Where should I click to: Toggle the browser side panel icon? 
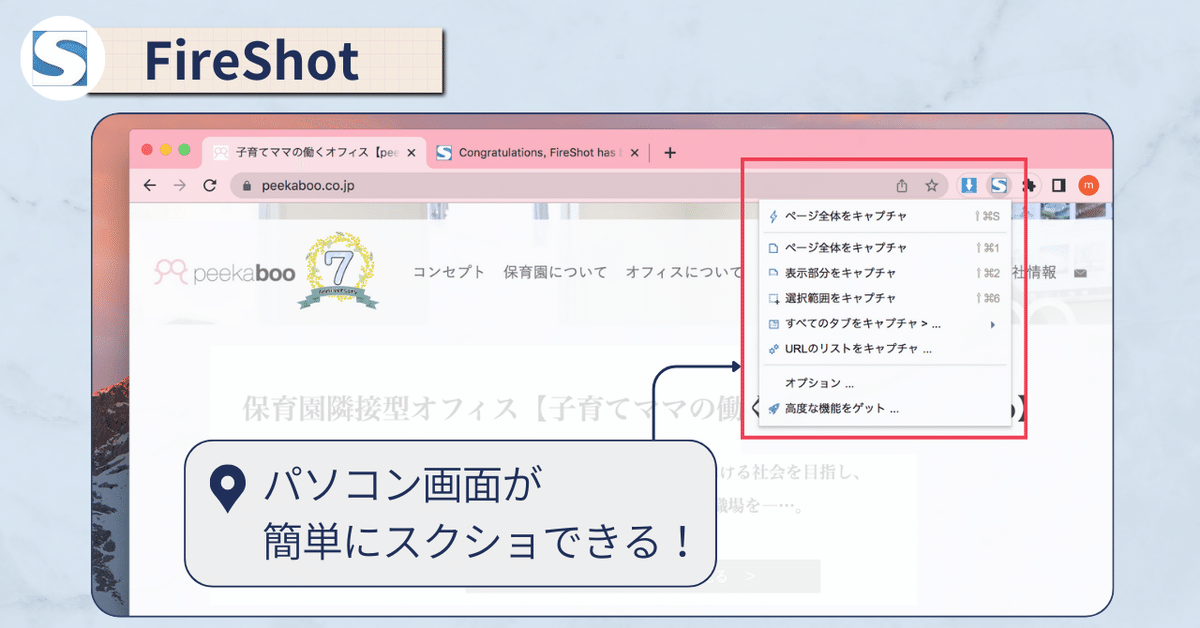(1059, 185)
